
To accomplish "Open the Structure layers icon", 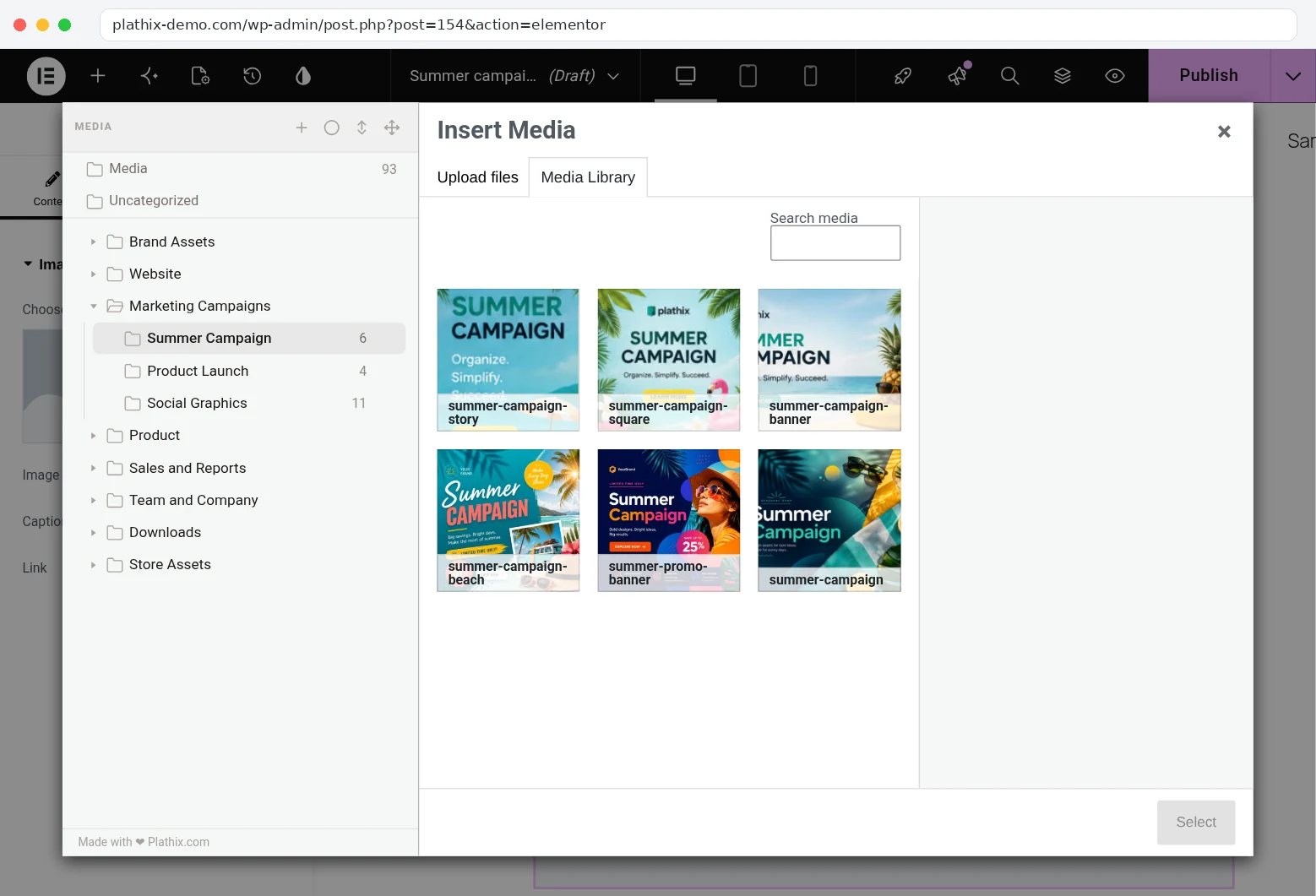I will (1063, 76).
